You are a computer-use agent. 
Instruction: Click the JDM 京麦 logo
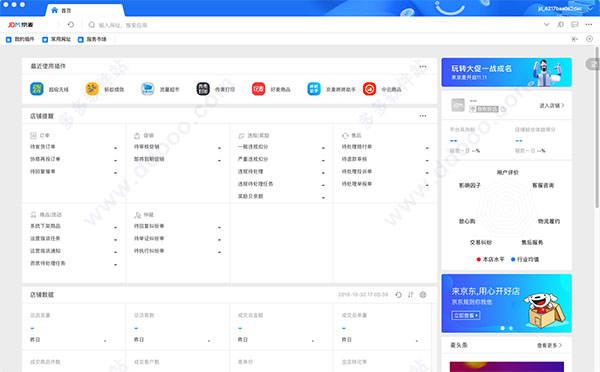(x=21, y=25)
